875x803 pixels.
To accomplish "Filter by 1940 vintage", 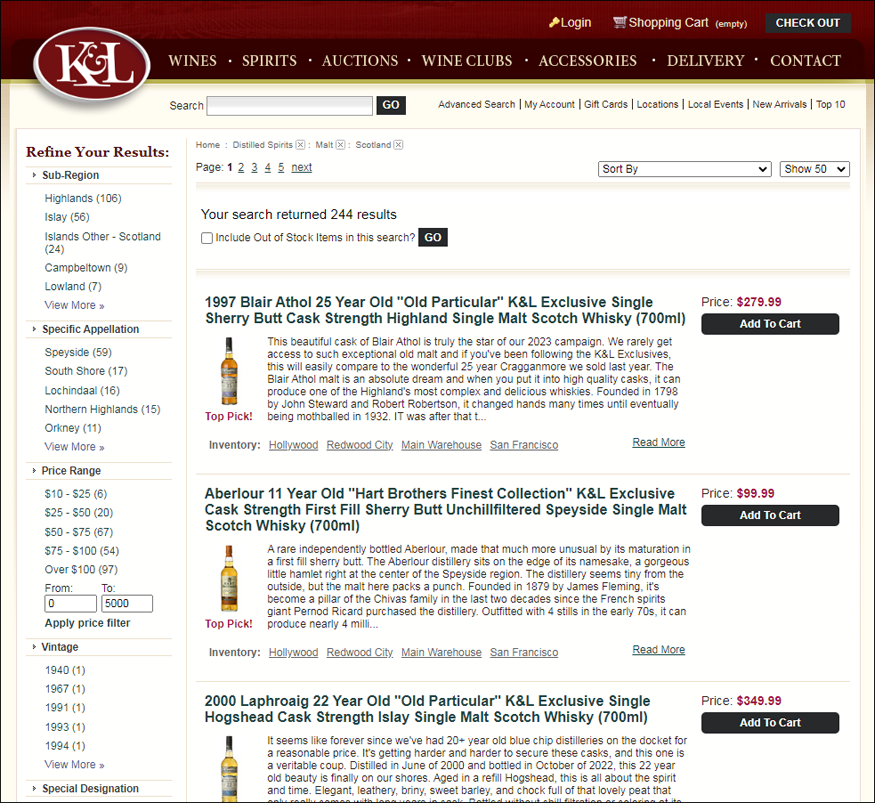I will [x=65, y=670].
